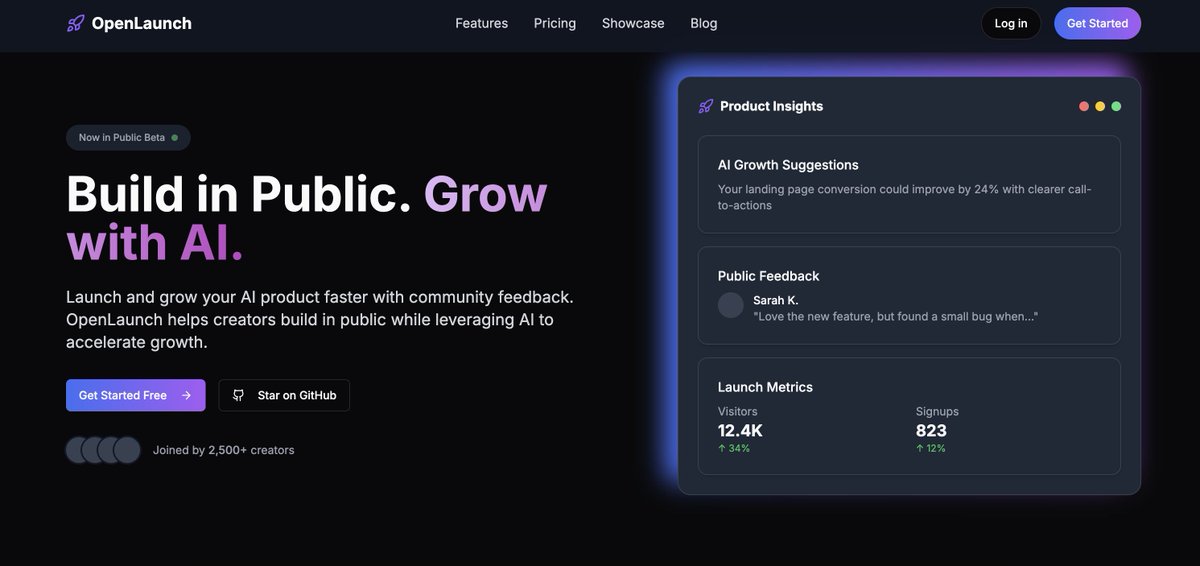Click the Product Insights rocket icon
The image size is (1200, 566).
pyautogui.click(x=706, y=106)
